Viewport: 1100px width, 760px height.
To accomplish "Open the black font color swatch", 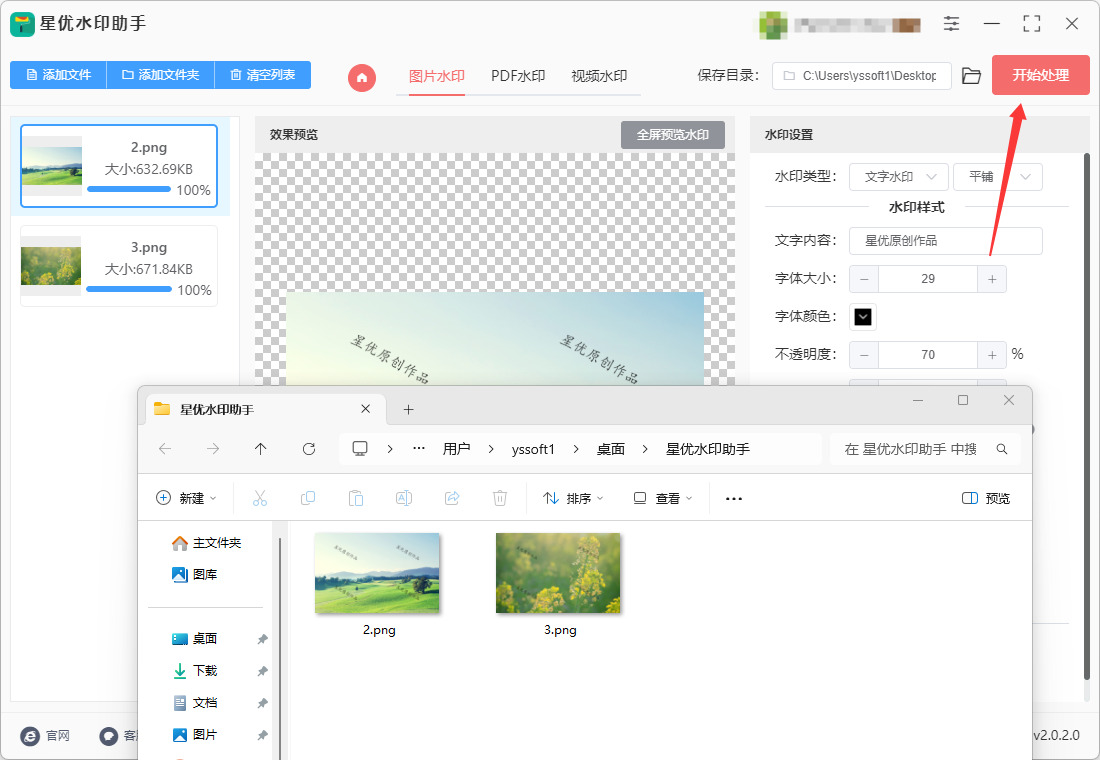I will coord(863,316).
